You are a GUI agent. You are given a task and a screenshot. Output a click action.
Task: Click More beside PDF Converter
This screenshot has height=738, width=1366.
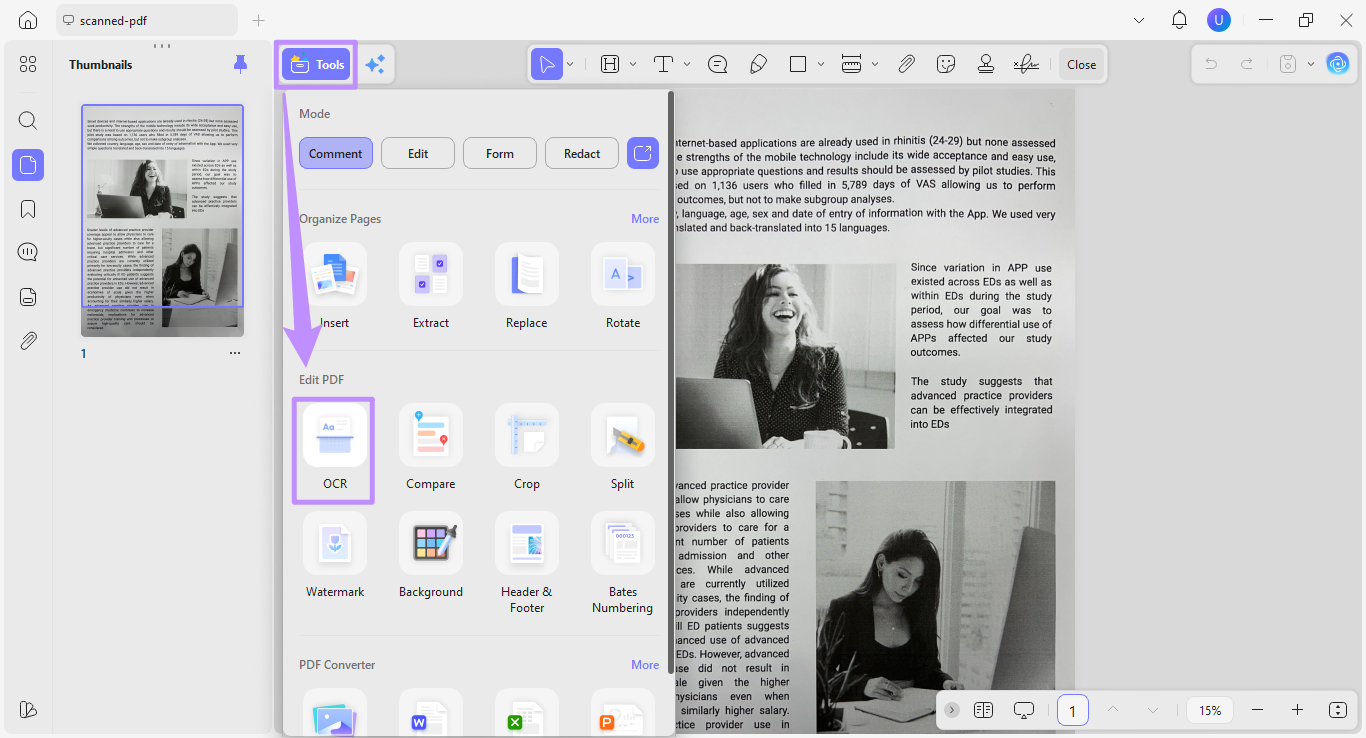tap(645, 665)
